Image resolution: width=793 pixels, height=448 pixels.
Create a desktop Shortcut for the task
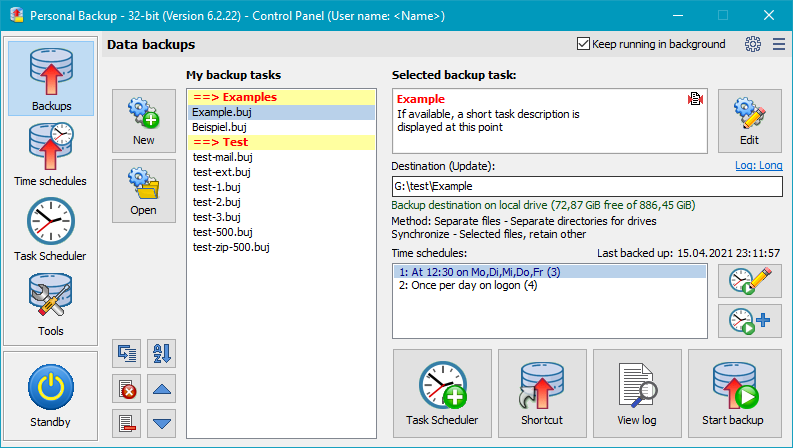[542, 394]
